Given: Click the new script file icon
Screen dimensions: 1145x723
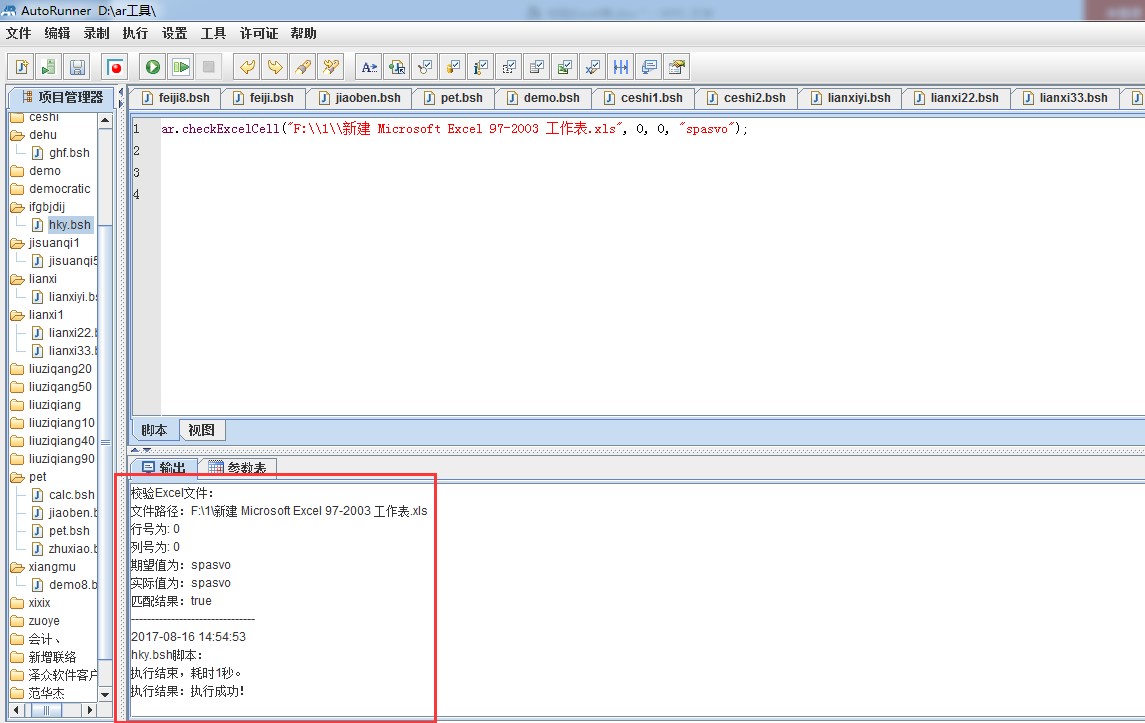Looking at the screenshot, I should pos(21,67).
